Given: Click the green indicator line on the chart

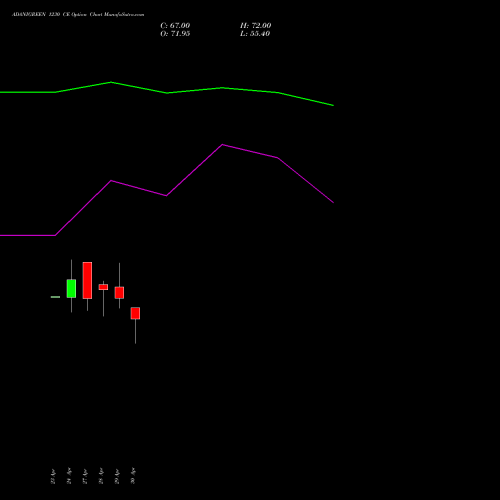Looking at the screenshot, I should pyautogui.click(x=167, y=93).
